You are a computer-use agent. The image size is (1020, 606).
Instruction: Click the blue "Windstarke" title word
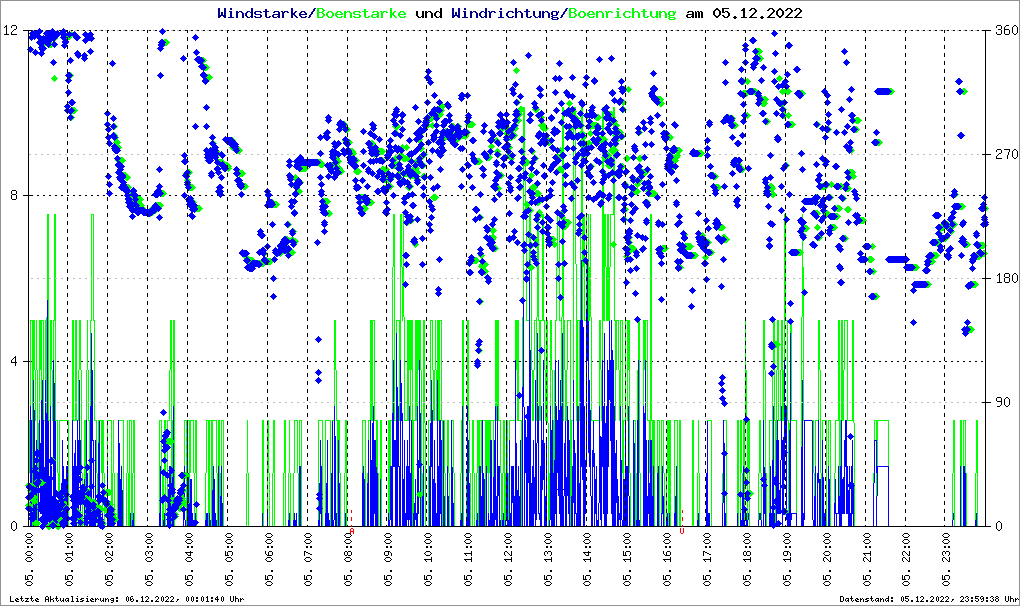(264, 13)
